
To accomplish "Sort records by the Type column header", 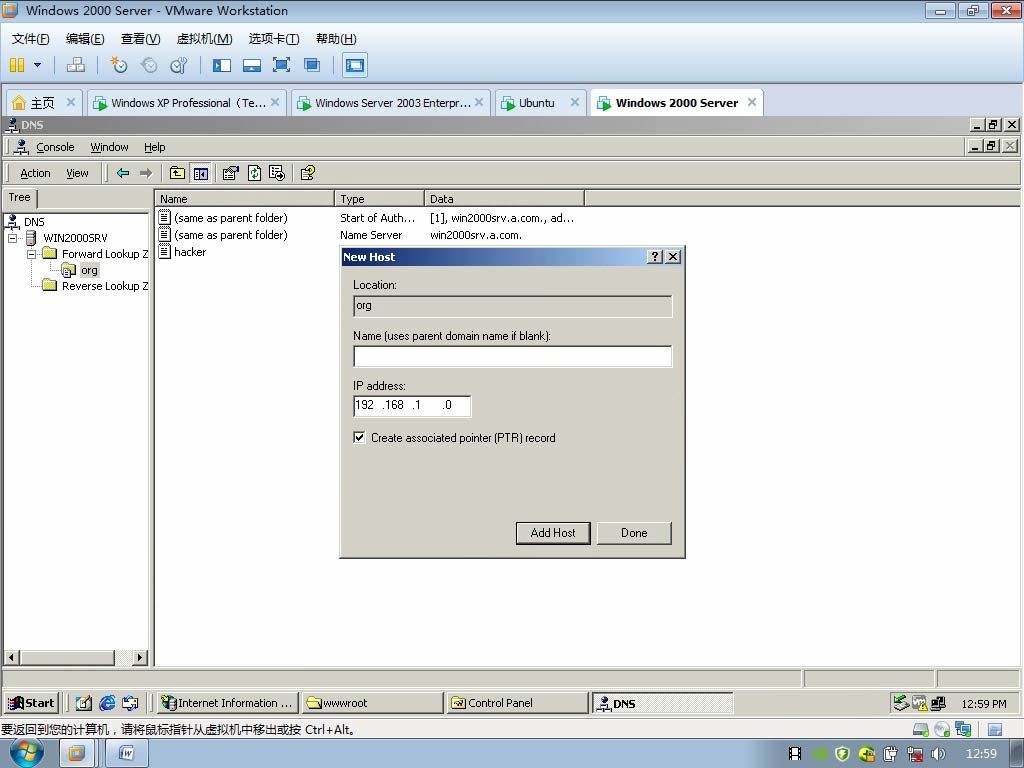I will (x=379, y=199).
